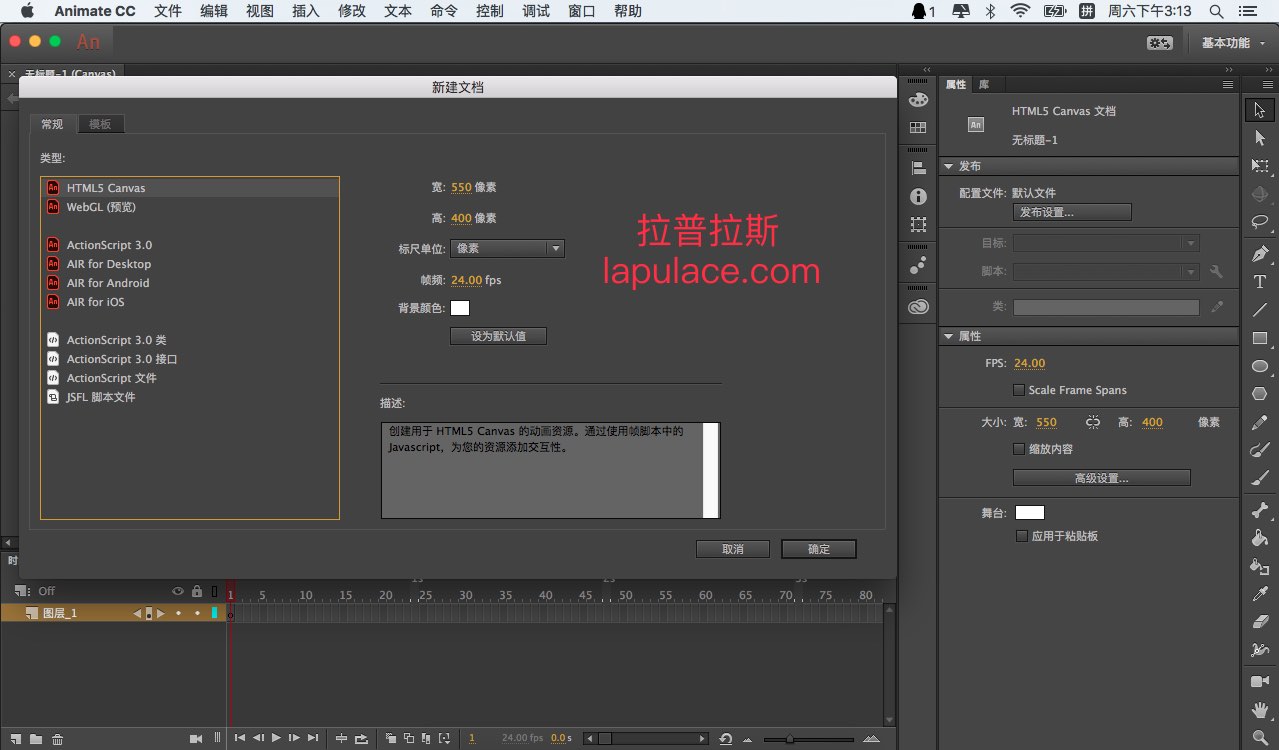Select the Text tool in toolbar
The image size is (1279, 750).
coord(1260,282)
